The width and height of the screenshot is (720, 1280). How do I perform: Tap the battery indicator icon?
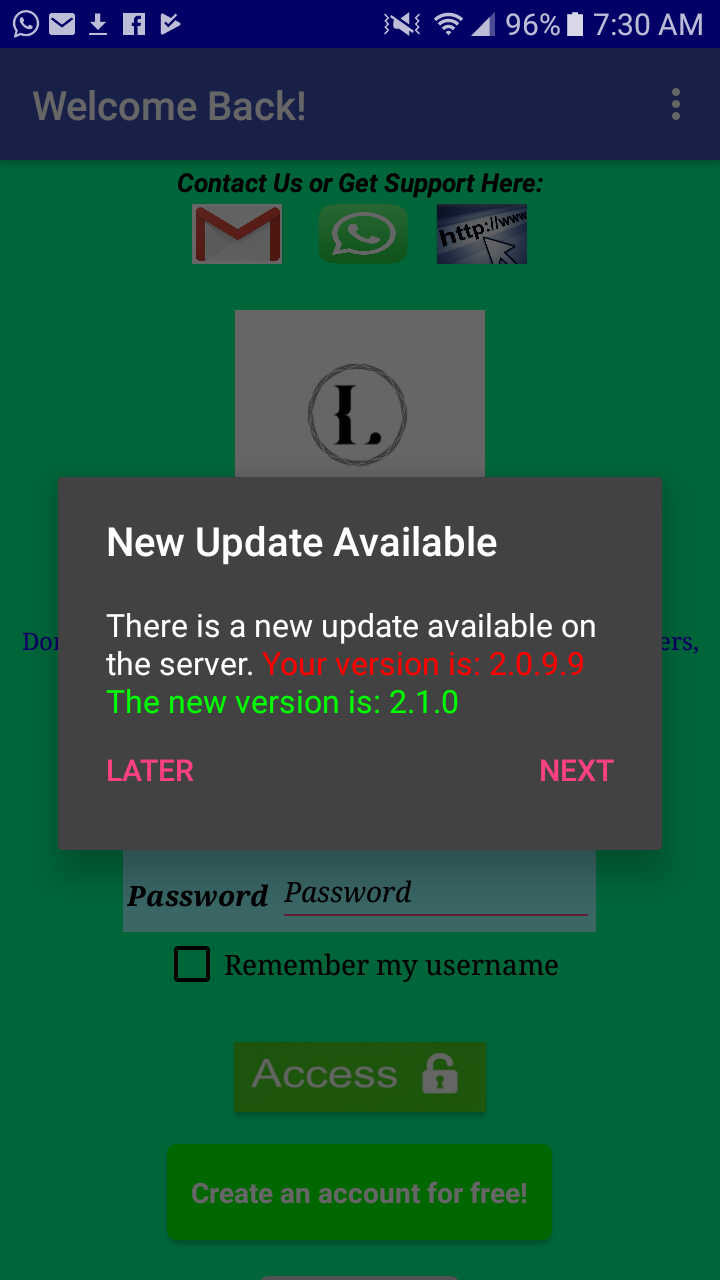(x=574, y=24)
